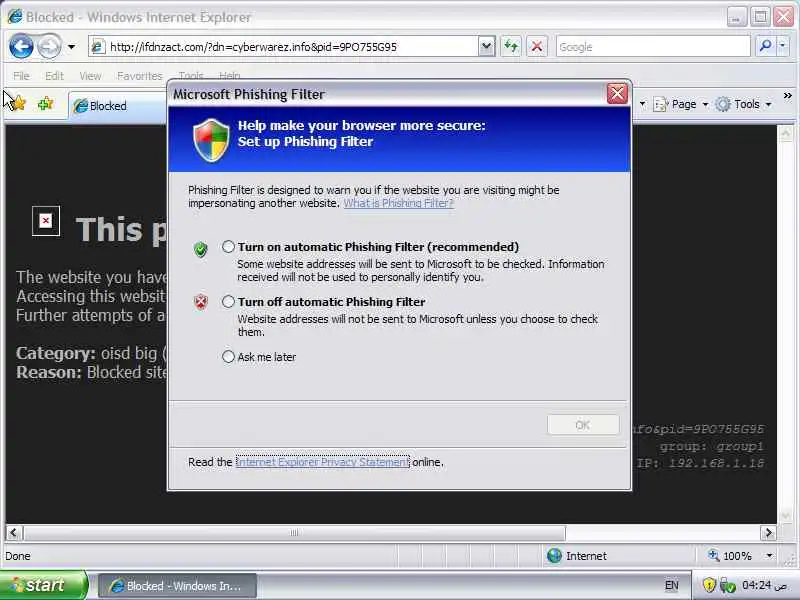Select the Blocked browser tab
800x600 pixels.
pos(117,106)
